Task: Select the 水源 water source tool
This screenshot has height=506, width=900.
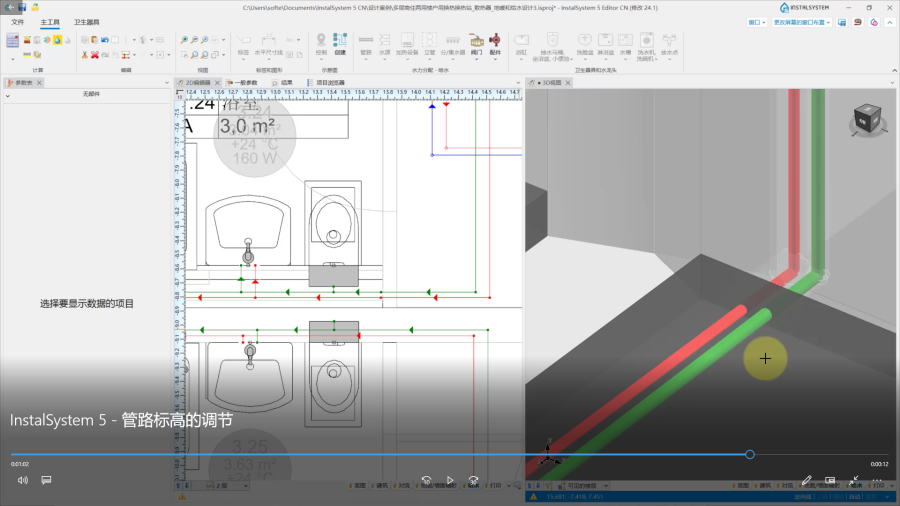Action: 385,45
